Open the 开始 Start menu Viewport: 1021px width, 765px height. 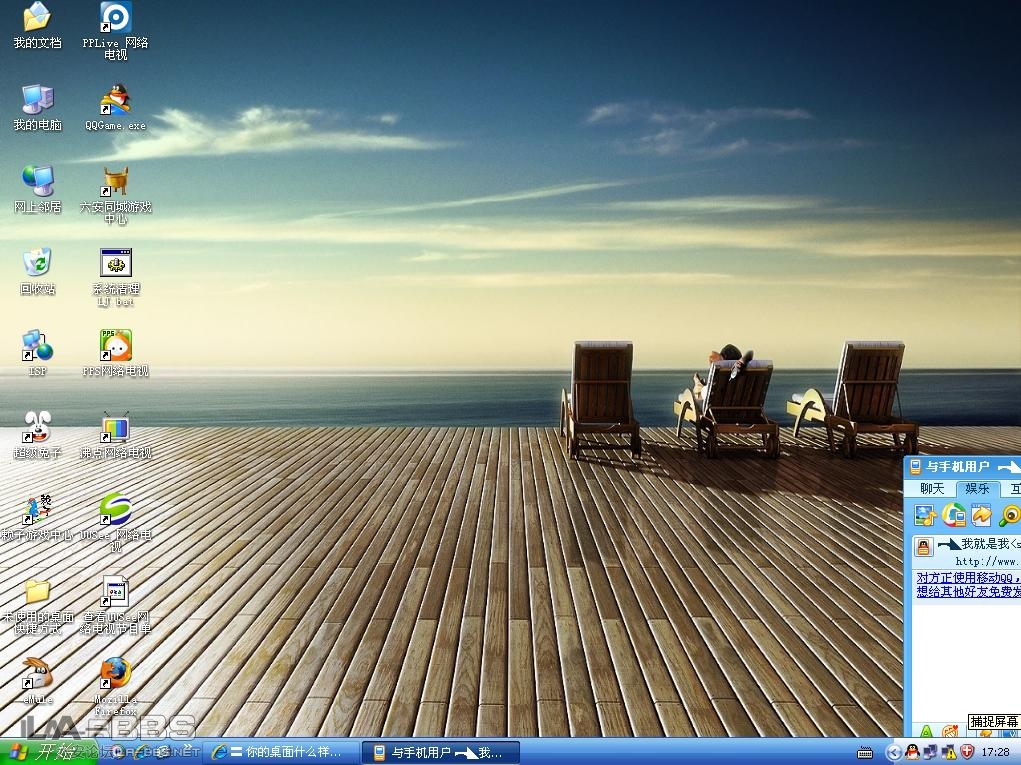pyautogui.click(x=40, y=752)
